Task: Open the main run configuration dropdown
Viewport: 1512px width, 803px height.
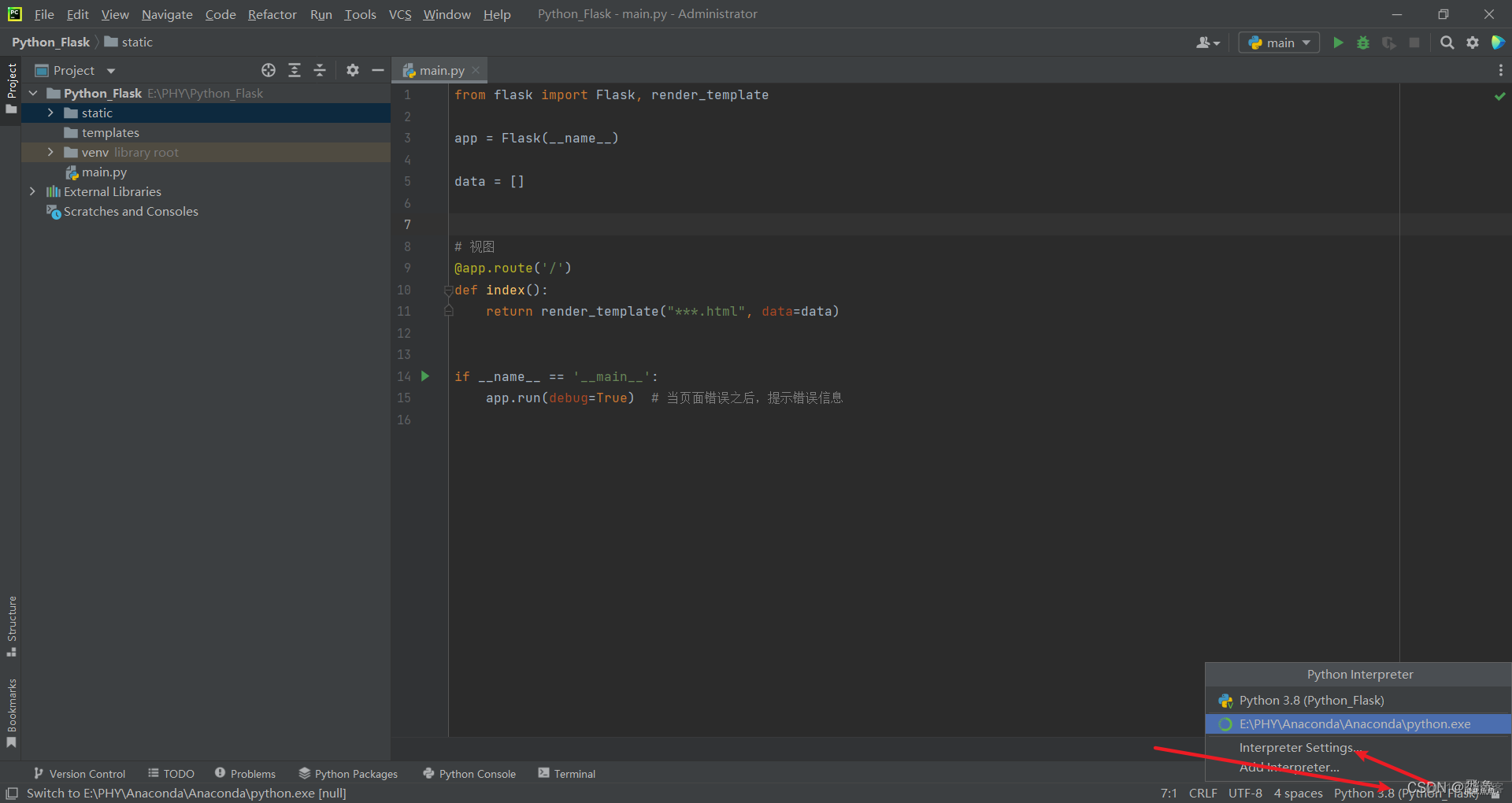Action: (1279, 43)
